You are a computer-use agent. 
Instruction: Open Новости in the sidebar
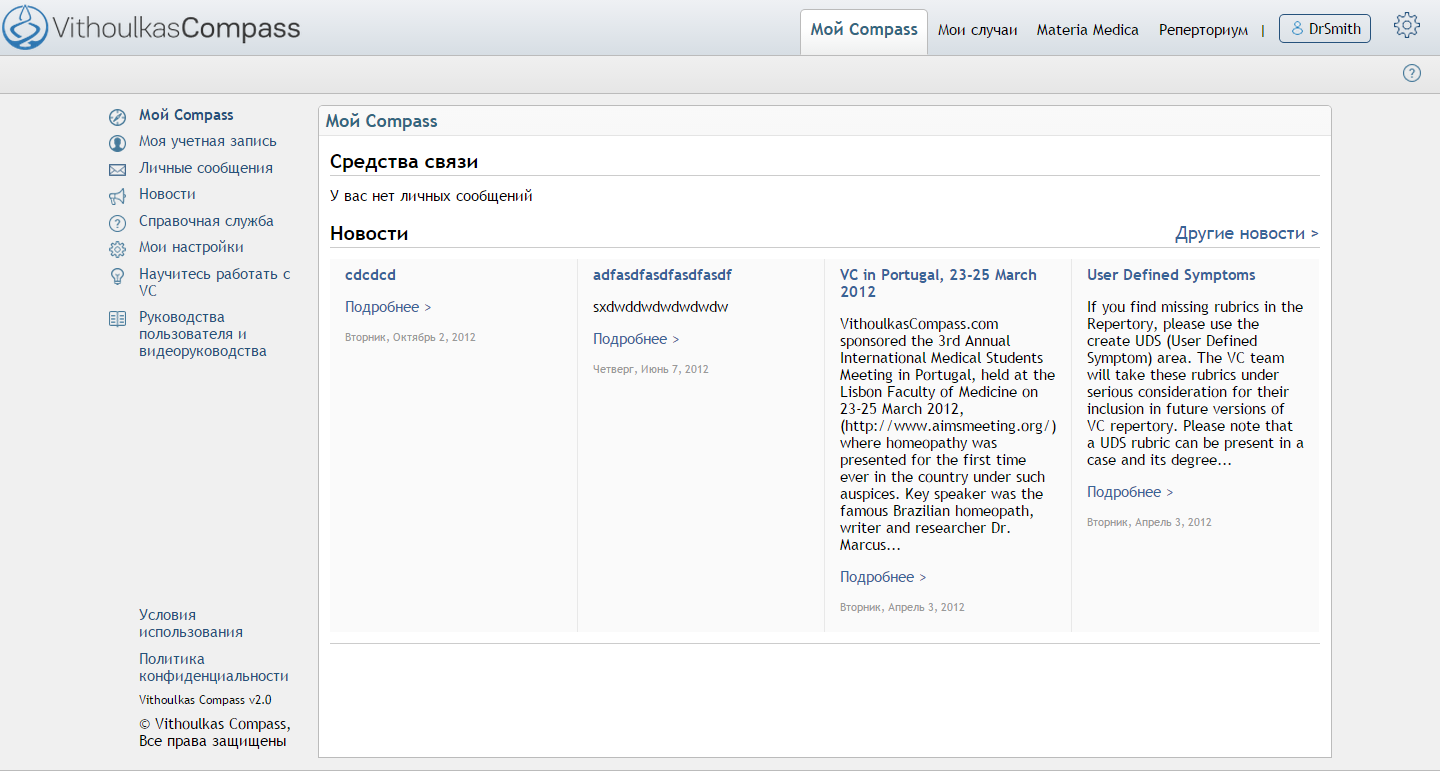167,194
